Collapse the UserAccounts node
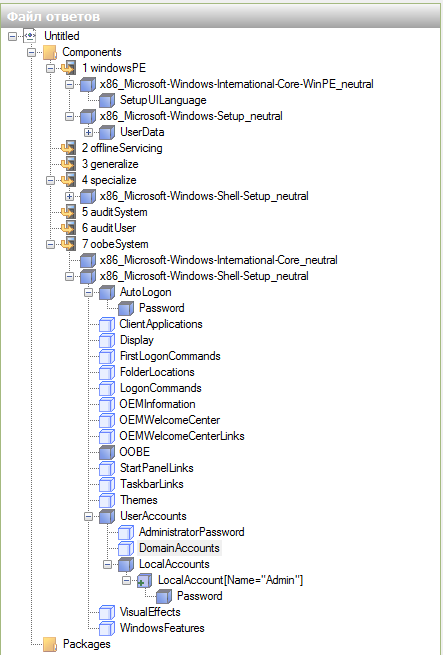This screenshot has height=655, width=443. 89,516
